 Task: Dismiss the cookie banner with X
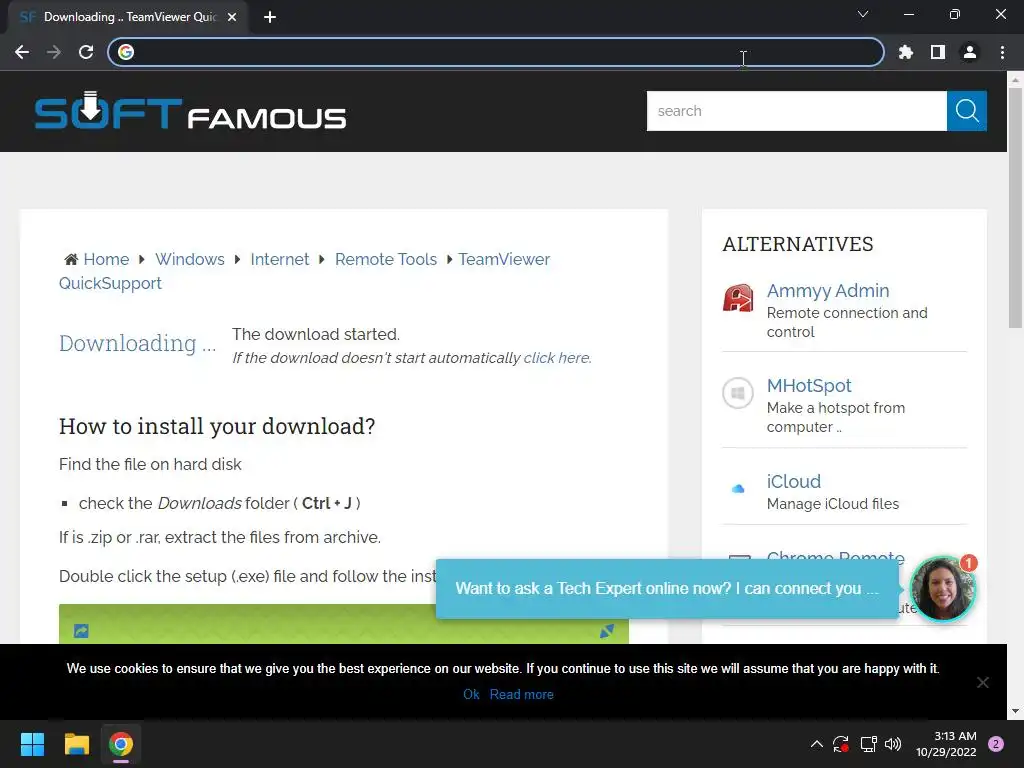pos(982,682)
